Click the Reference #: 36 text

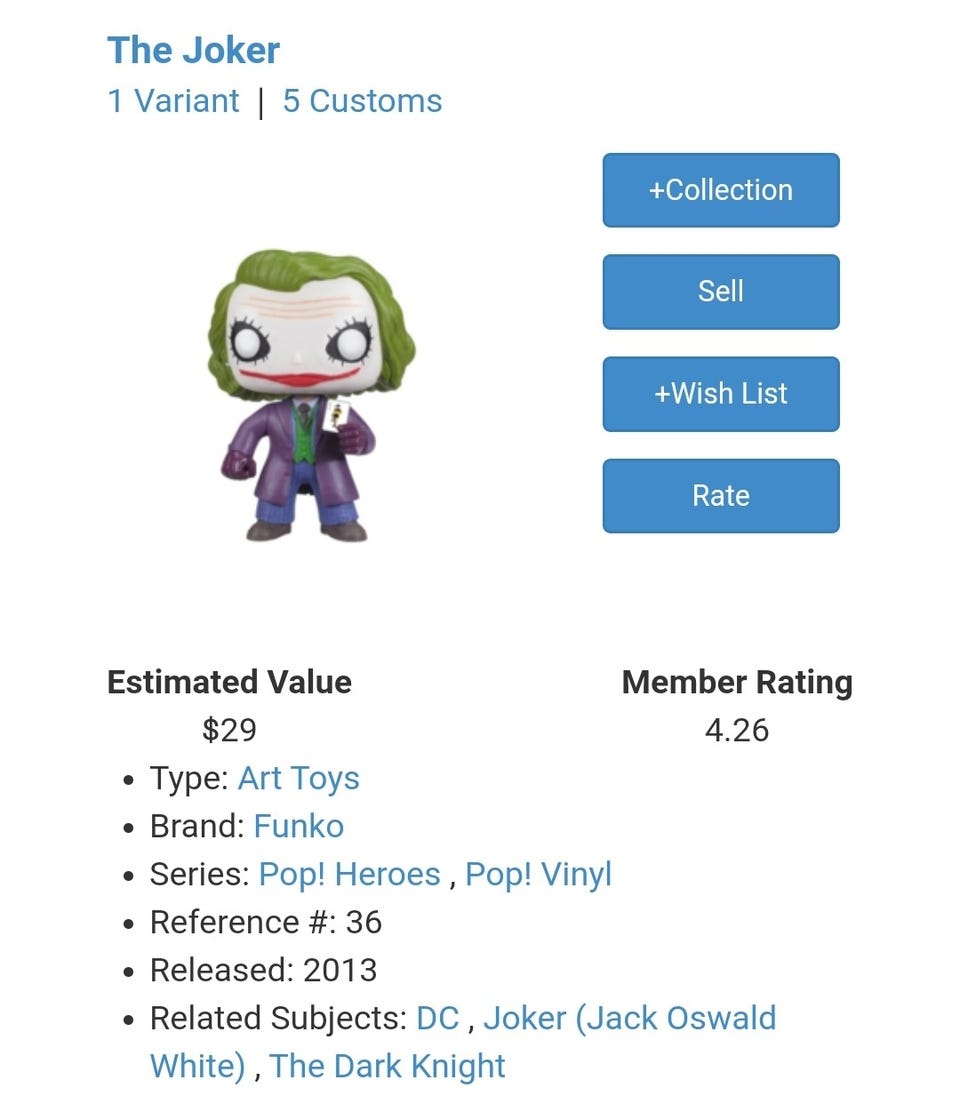click(266, 922)
